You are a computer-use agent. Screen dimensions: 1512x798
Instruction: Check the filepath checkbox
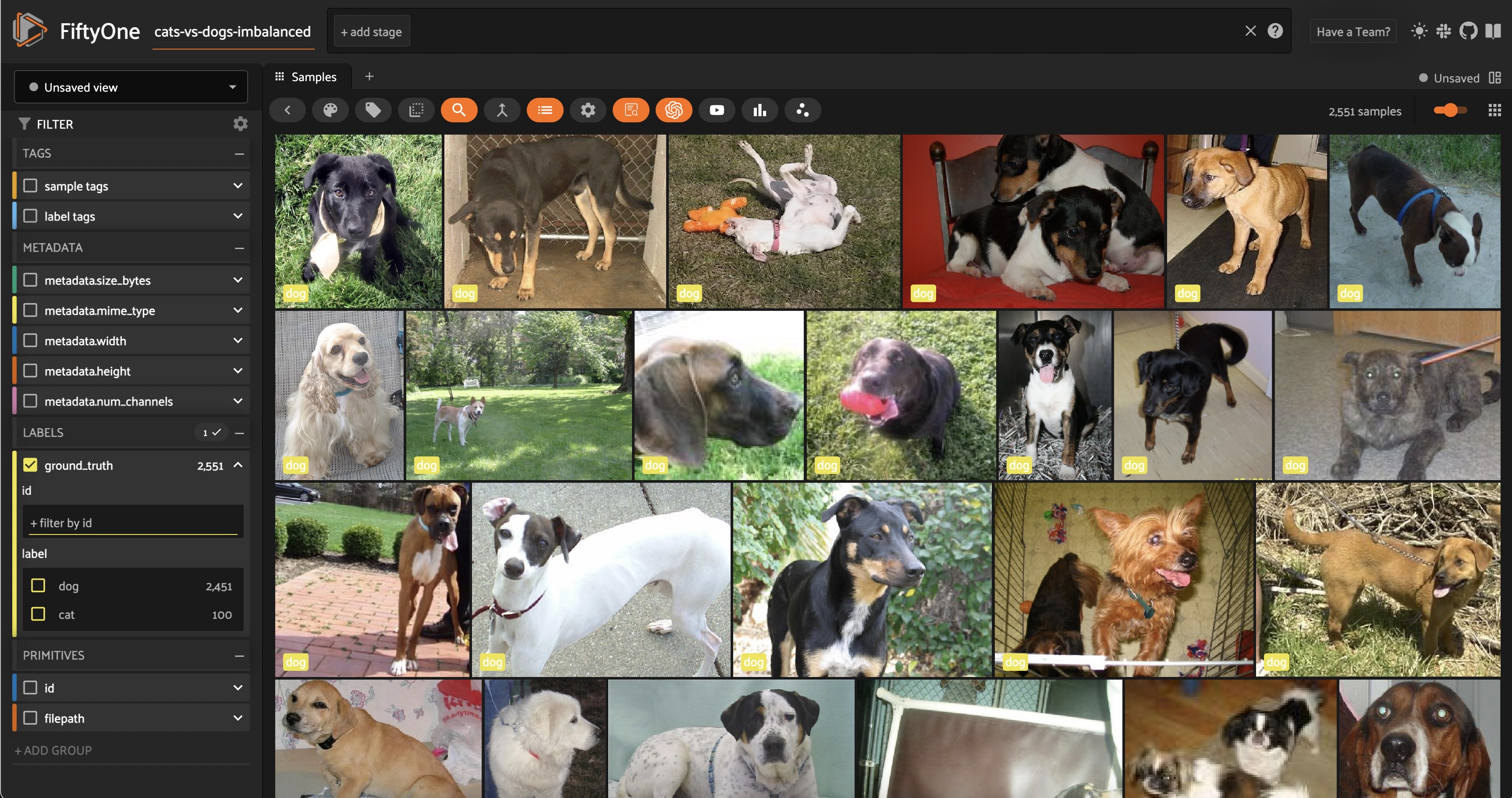[30, 718]
